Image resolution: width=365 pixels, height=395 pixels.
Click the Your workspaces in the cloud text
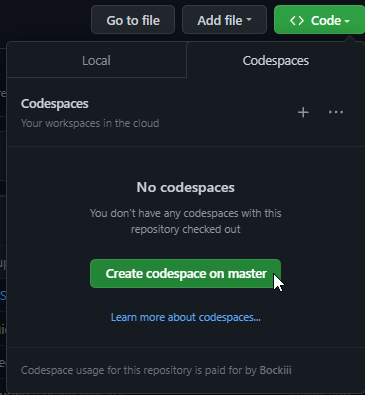90,123
